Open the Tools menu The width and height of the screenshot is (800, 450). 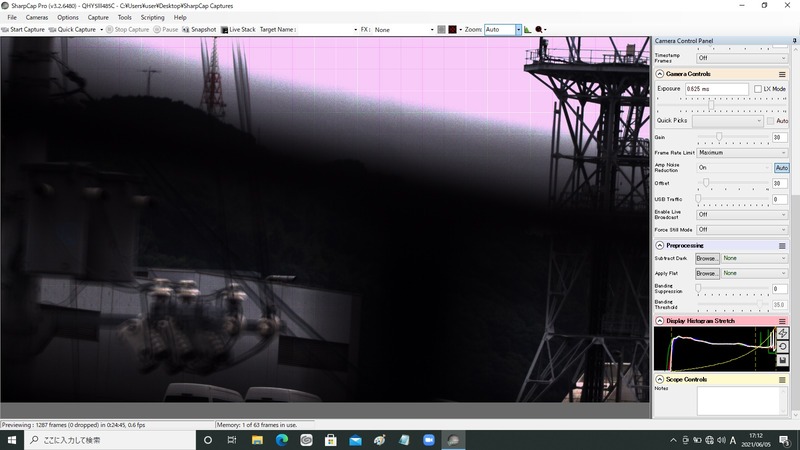(124, 17)
